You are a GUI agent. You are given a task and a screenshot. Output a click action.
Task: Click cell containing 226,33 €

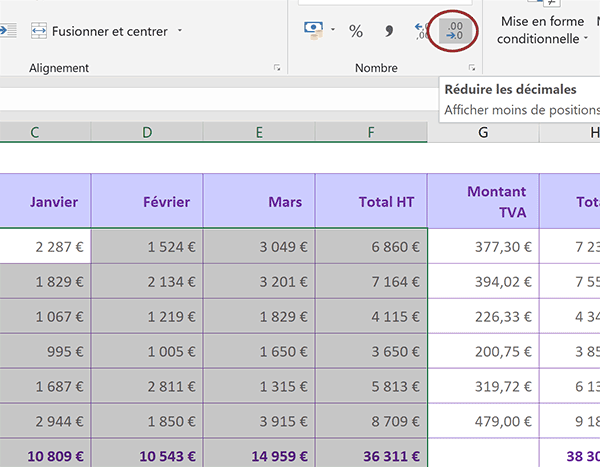(x=483, y=316)
